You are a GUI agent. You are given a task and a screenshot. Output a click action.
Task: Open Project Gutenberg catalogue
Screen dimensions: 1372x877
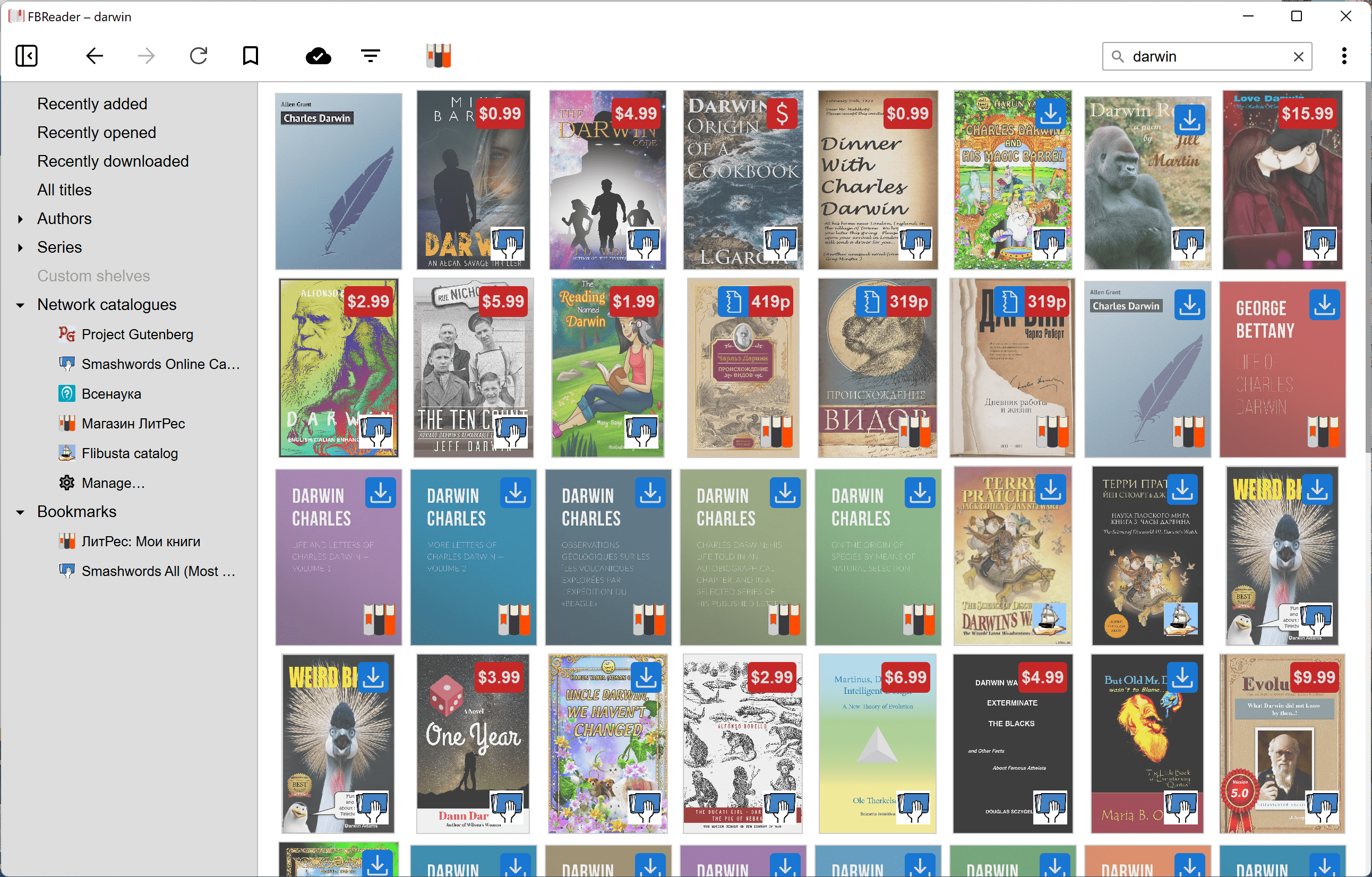tap(137, 334)
